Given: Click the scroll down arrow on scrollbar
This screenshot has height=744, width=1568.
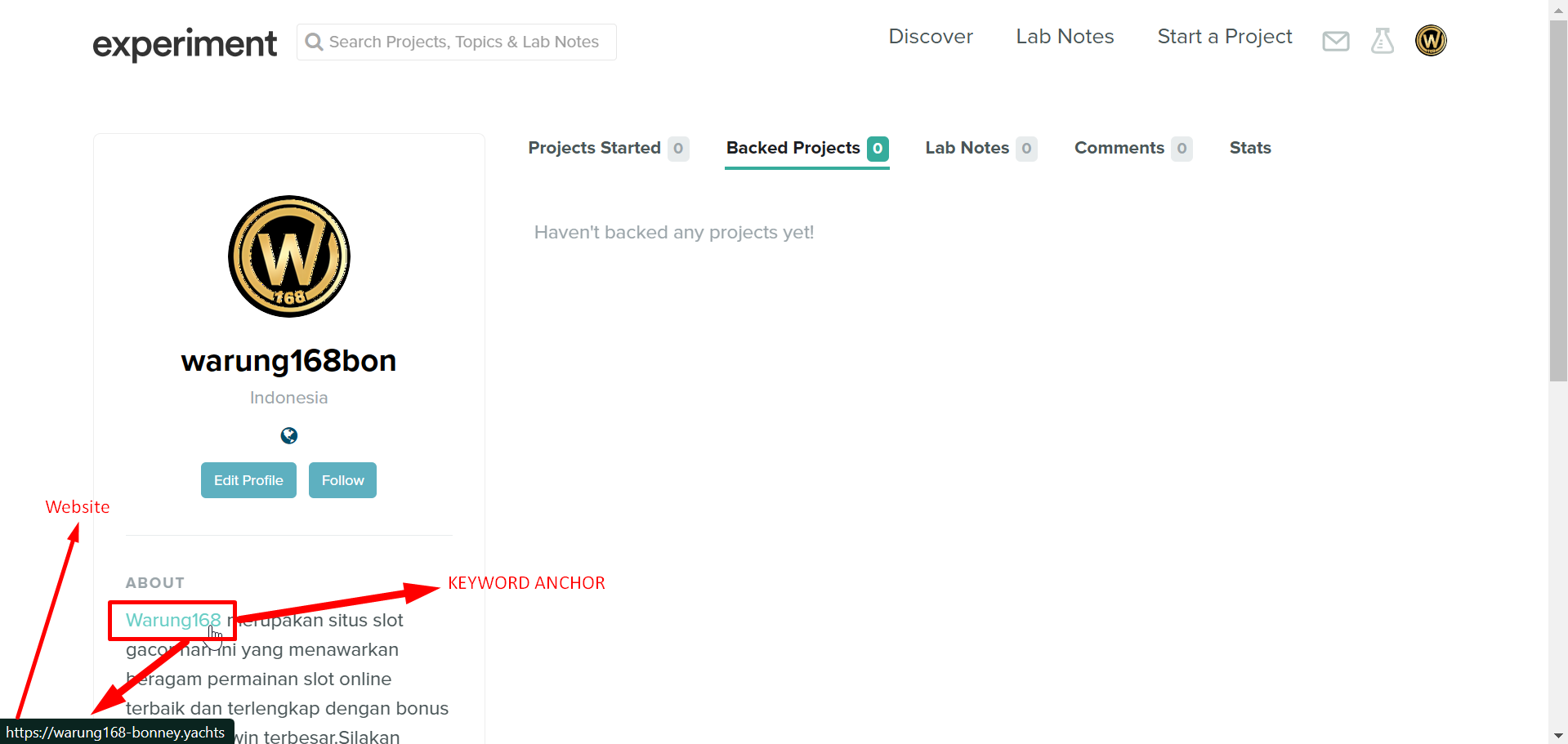Looking at the screenshot, I should pyautogui.click(x=1558, y=735).
